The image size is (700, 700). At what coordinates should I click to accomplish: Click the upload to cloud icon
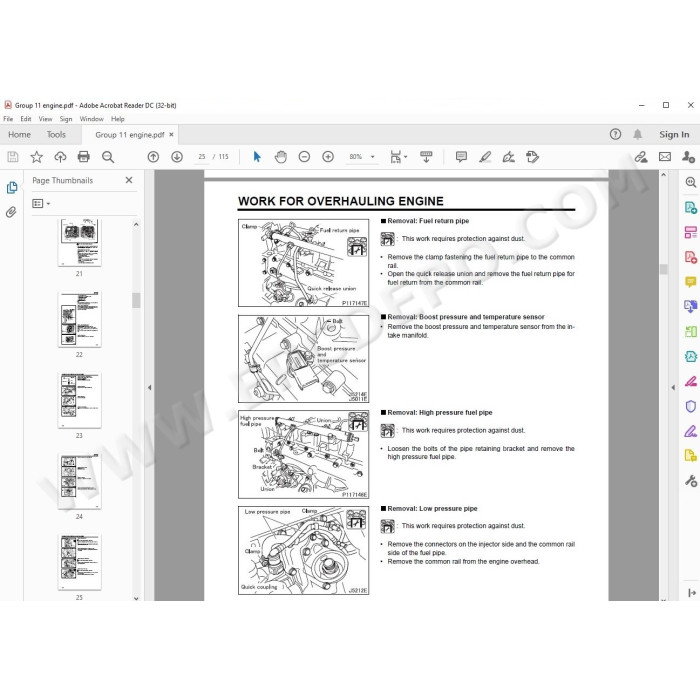click(x=60, y=157)
